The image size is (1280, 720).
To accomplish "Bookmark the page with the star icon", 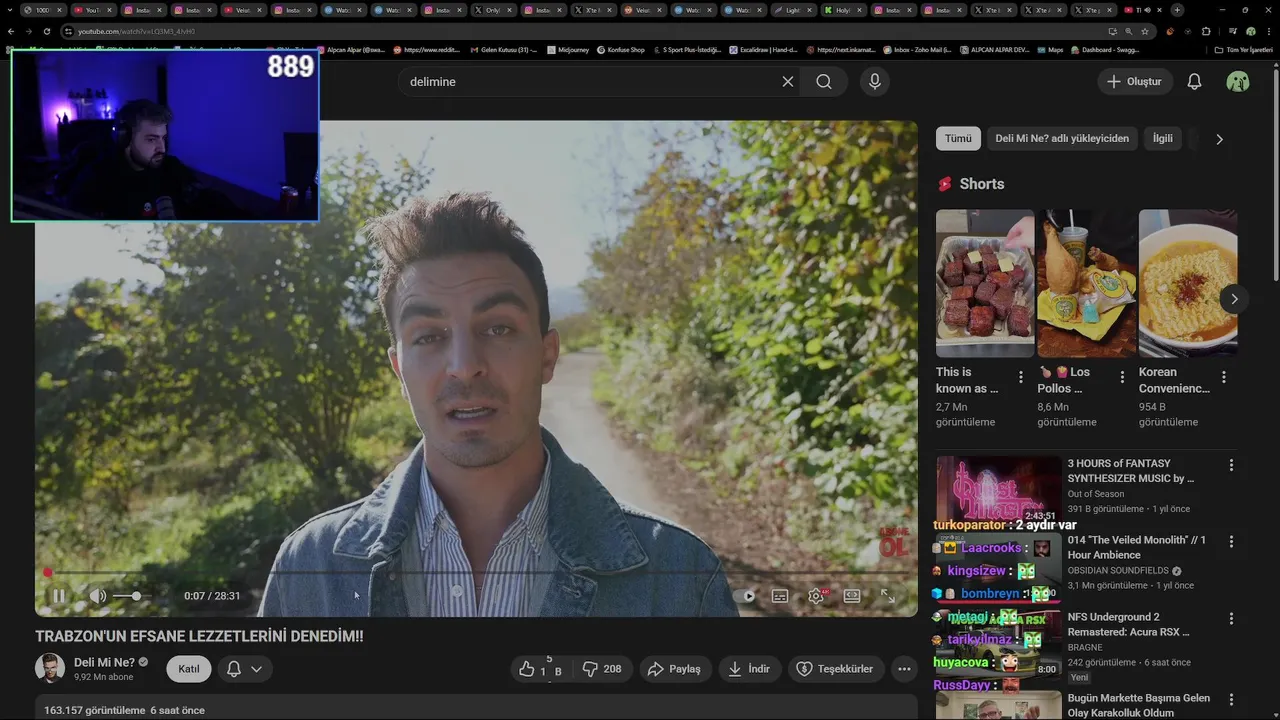I will coord(1145,31).
